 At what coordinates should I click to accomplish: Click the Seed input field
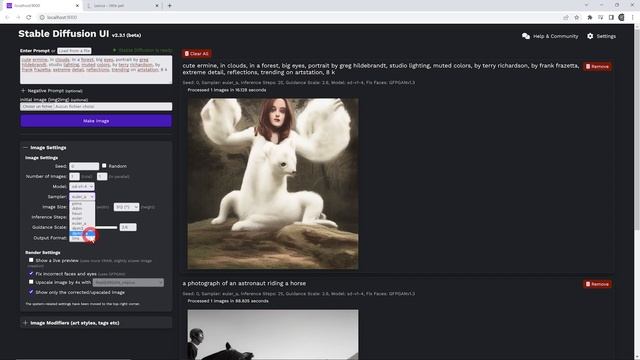[x=84, y=166]
